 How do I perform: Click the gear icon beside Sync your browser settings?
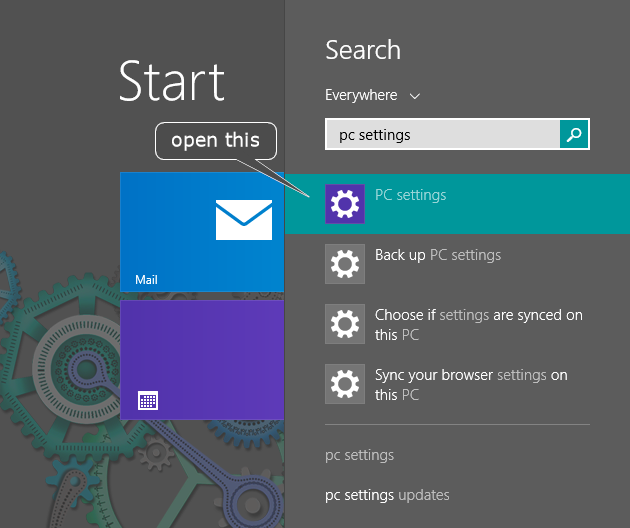point(345,384)
